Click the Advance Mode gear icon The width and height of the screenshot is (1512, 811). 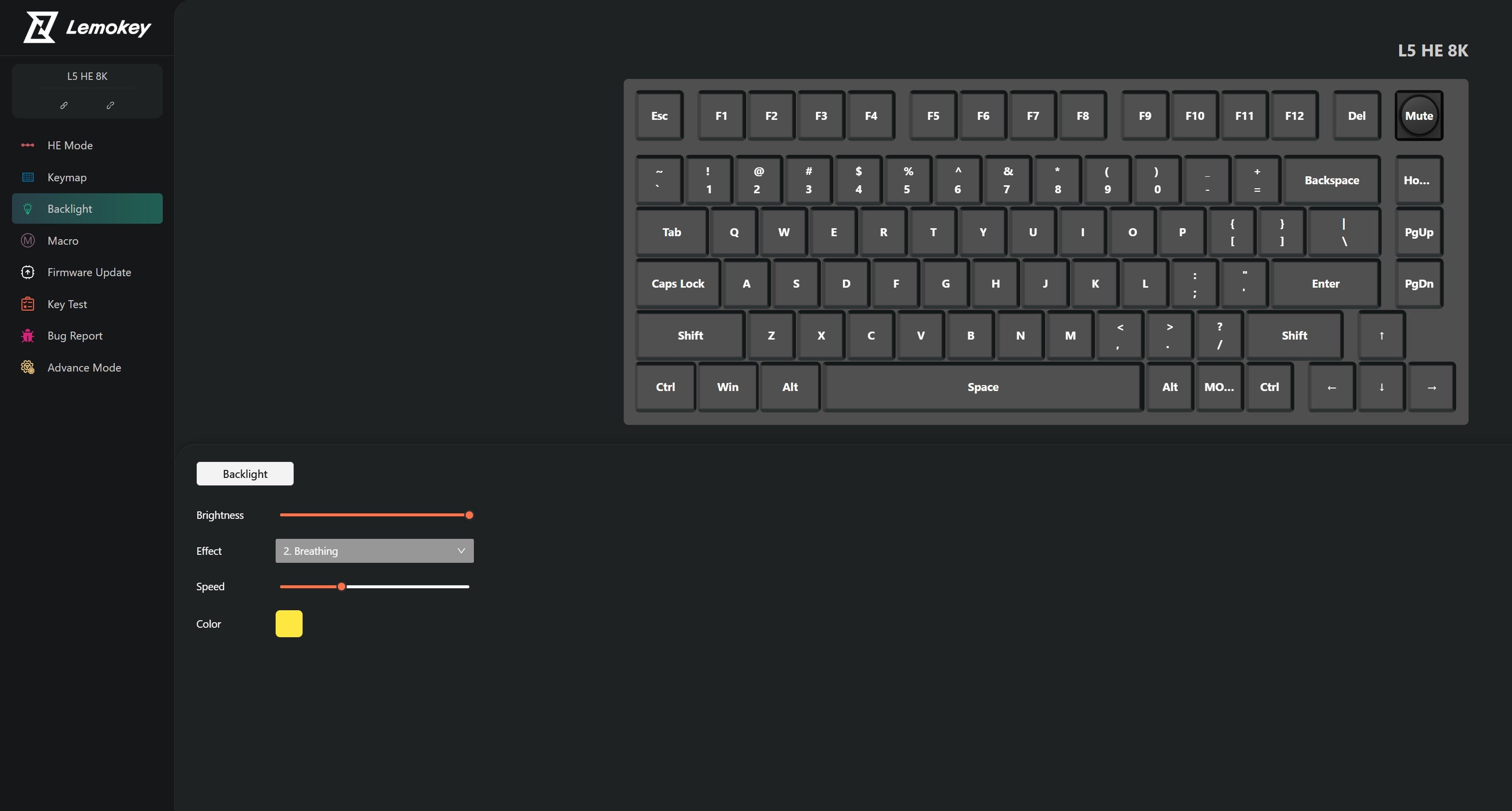(x=27, y=368)
